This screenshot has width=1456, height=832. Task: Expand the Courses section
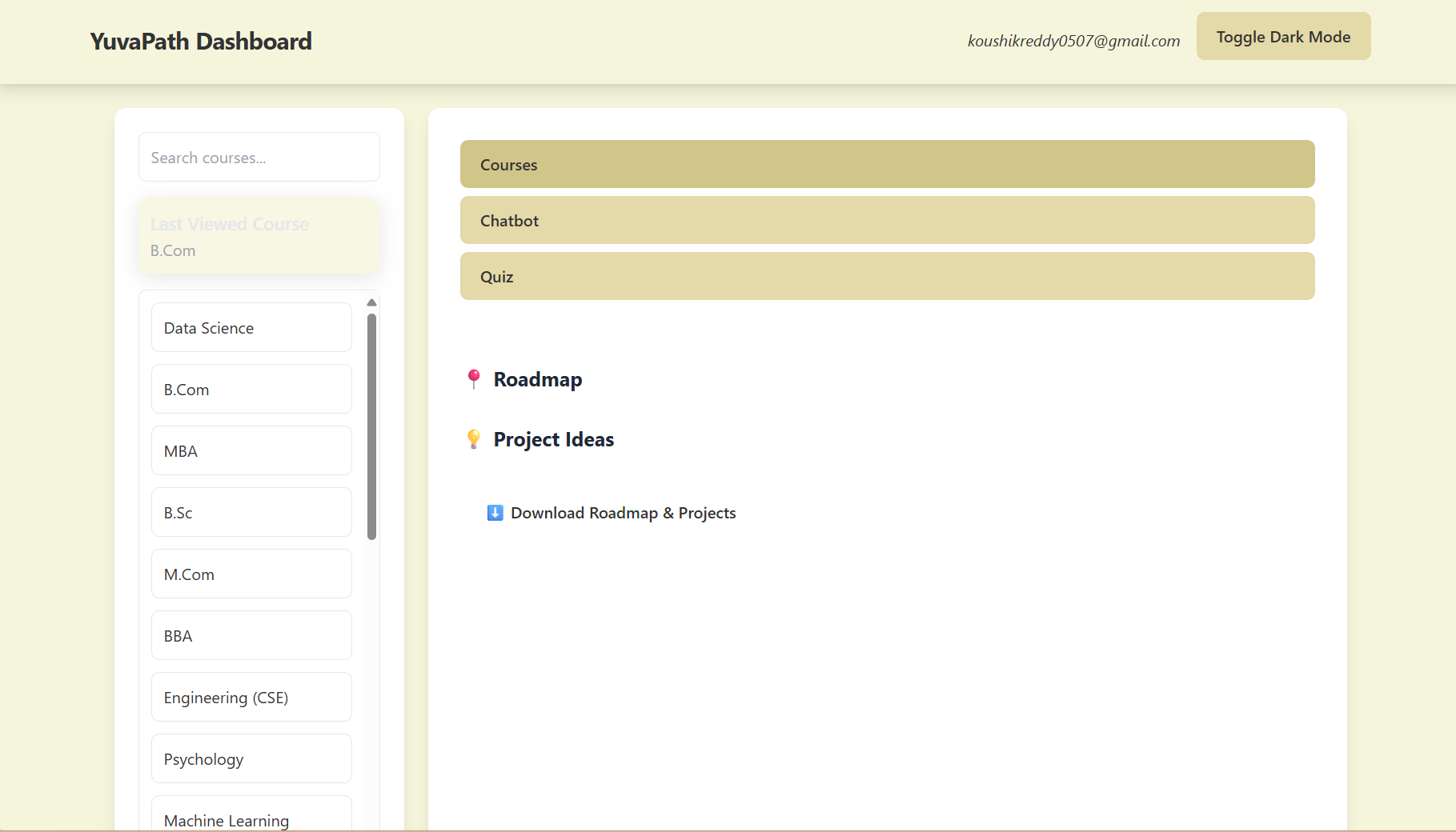(x=886, y=164)
